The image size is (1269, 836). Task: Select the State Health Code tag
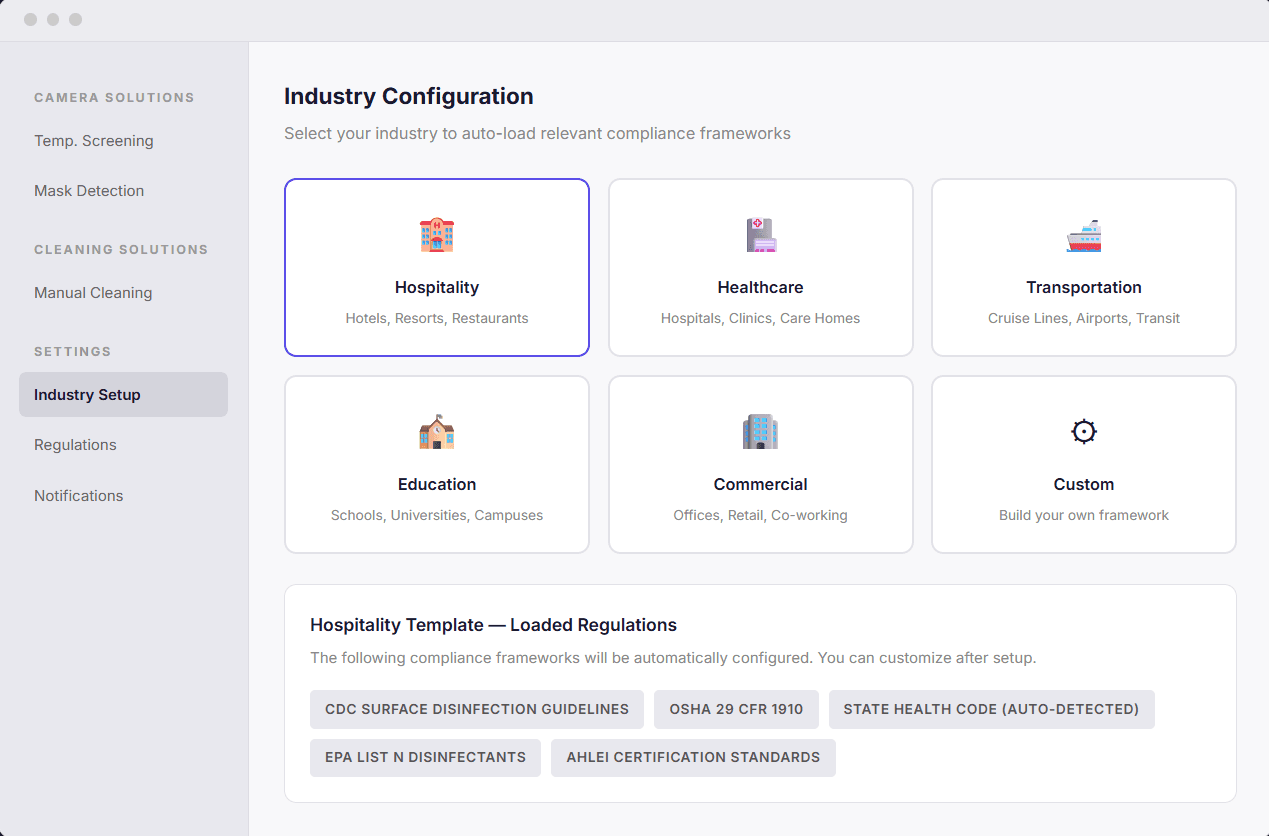coord(991,709)
